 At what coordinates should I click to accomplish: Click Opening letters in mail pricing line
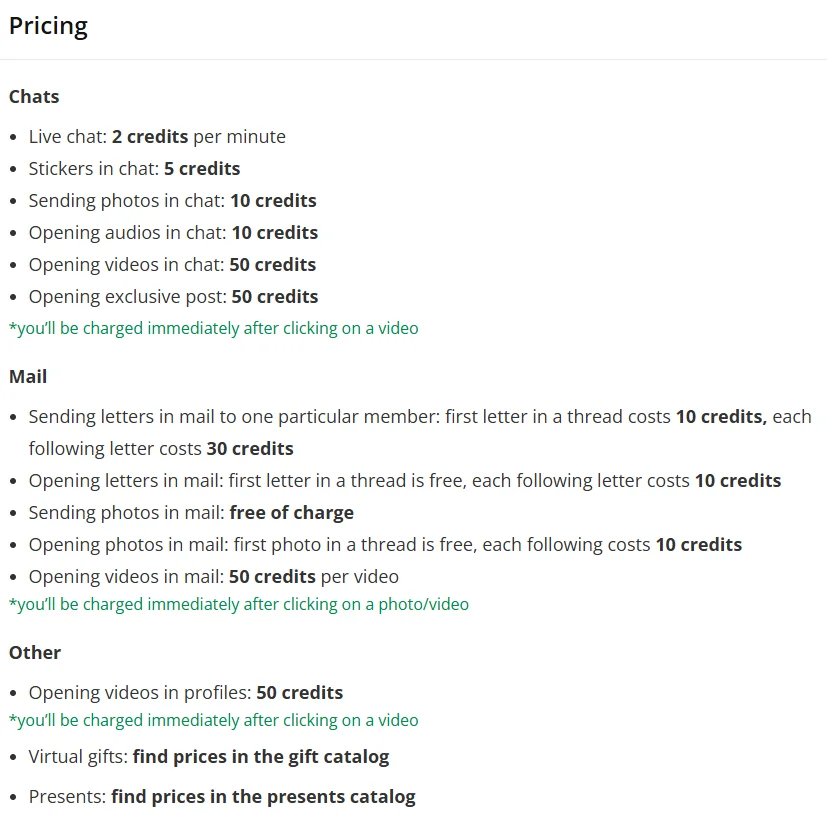click(405, 481)
